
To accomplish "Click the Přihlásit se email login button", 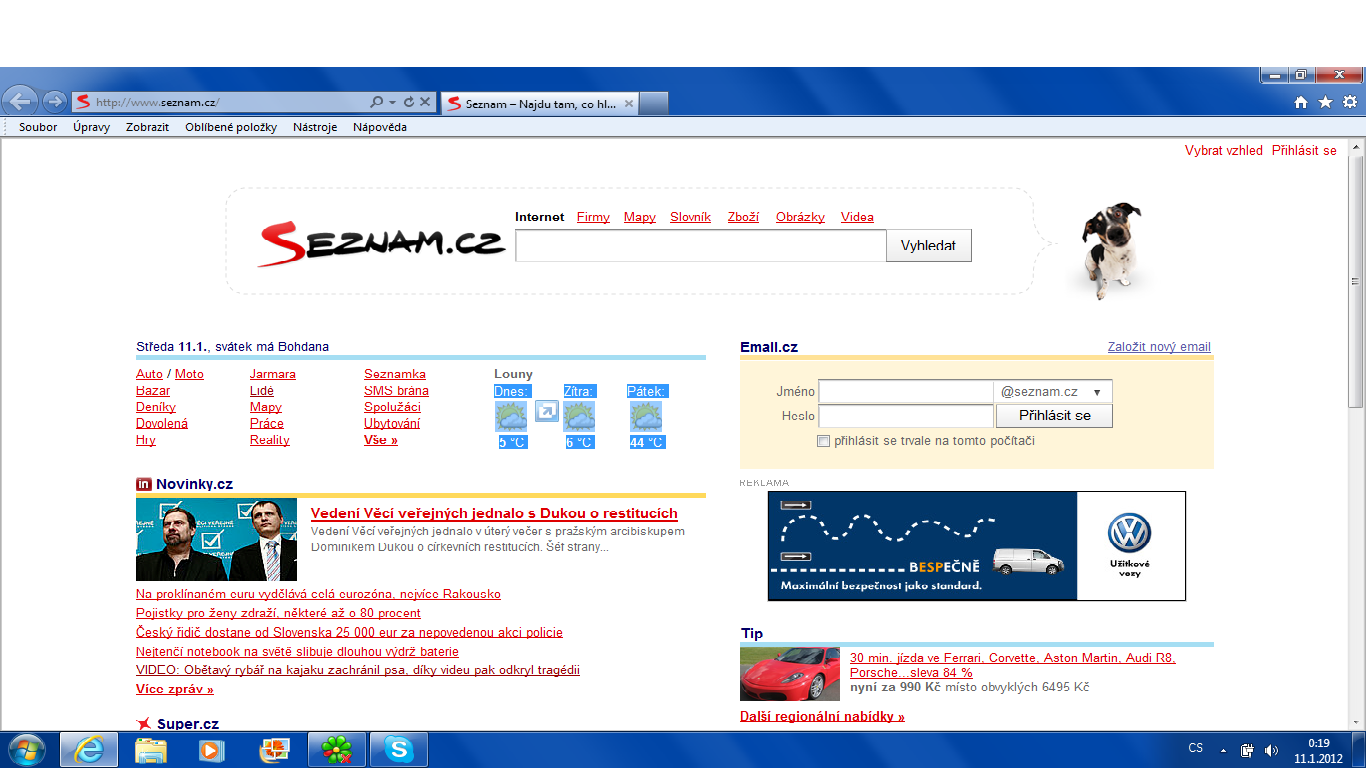I will [x=1055, y=416].
